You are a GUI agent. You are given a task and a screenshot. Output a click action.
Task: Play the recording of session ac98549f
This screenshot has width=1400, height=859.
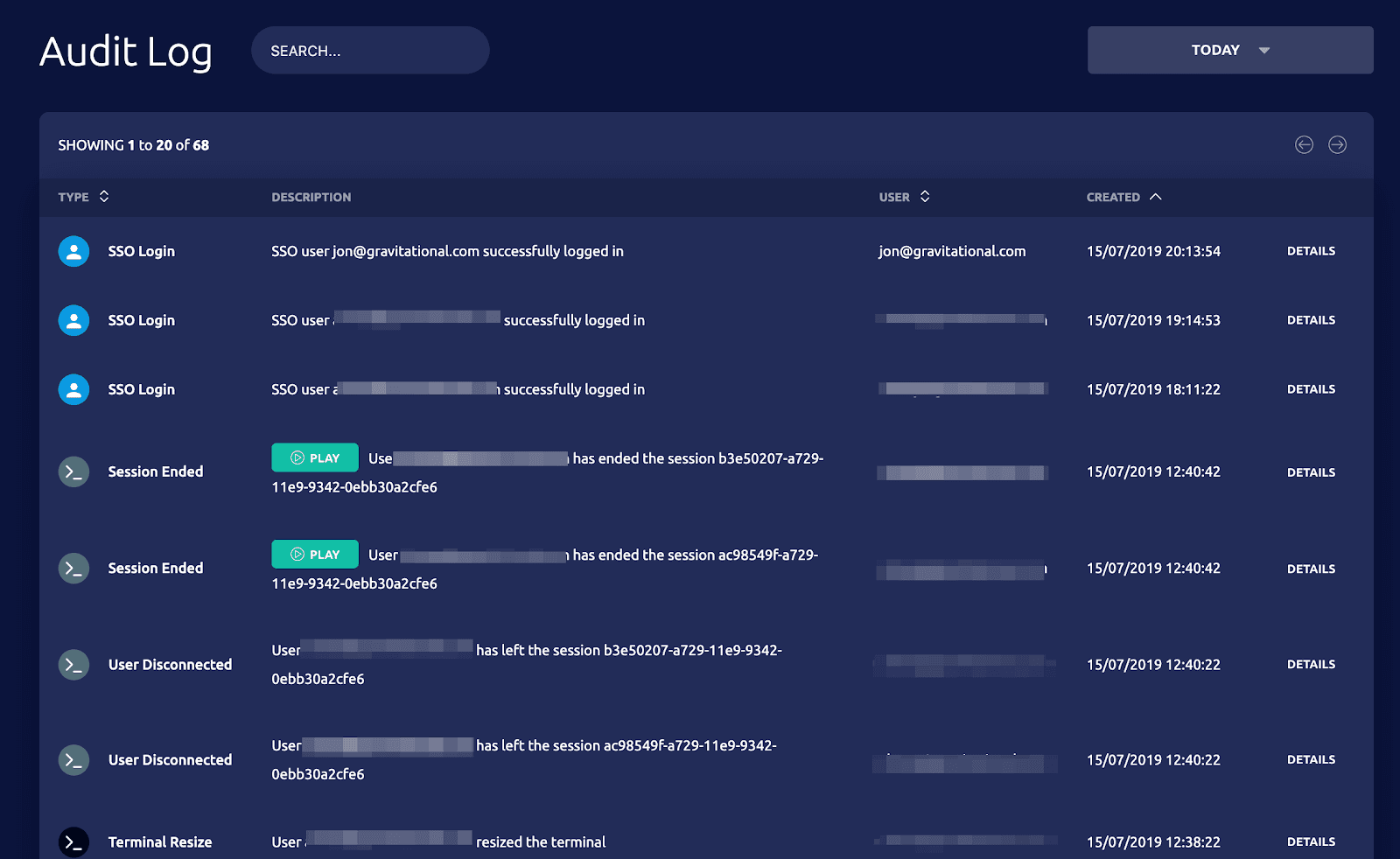coord(314,554)
